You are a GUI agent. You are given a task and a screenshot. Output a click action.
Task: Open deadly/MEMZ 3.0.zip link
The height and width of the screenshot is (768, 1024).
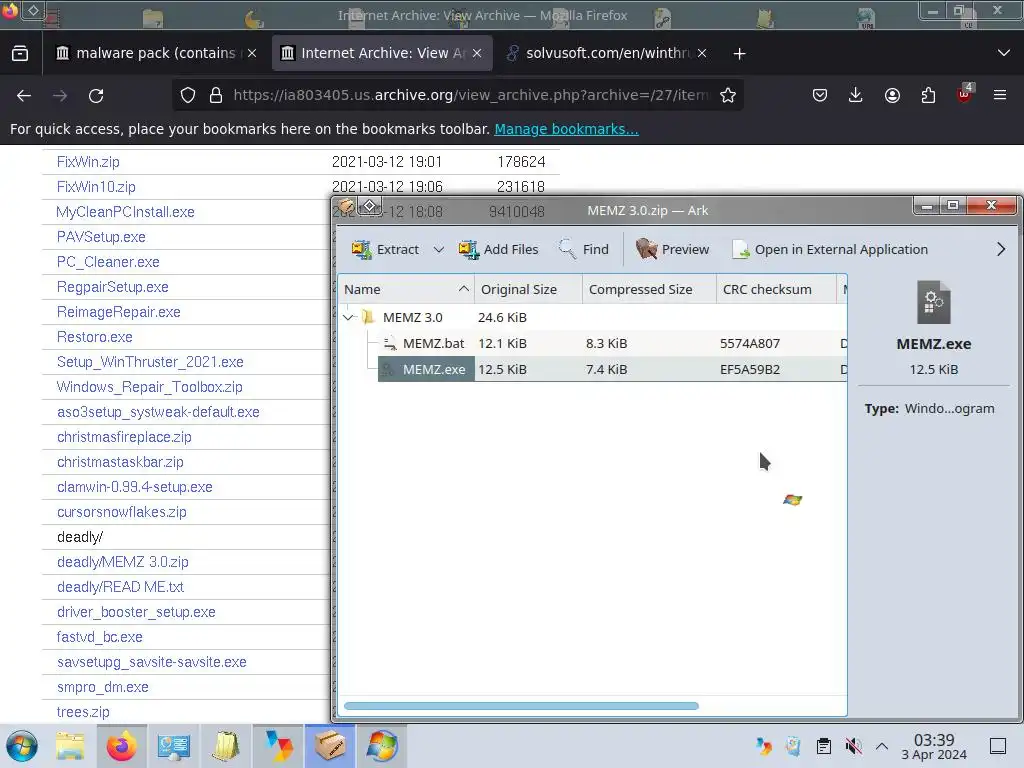pos(123,562)
